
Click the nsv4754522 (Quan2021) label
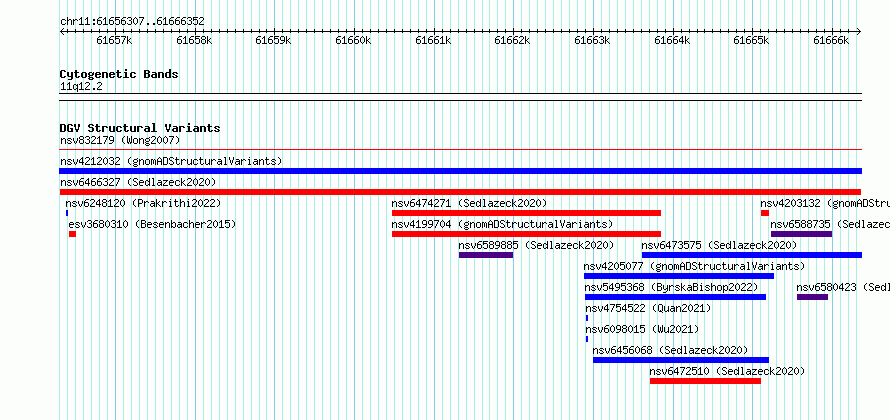[x=648, y=308]
